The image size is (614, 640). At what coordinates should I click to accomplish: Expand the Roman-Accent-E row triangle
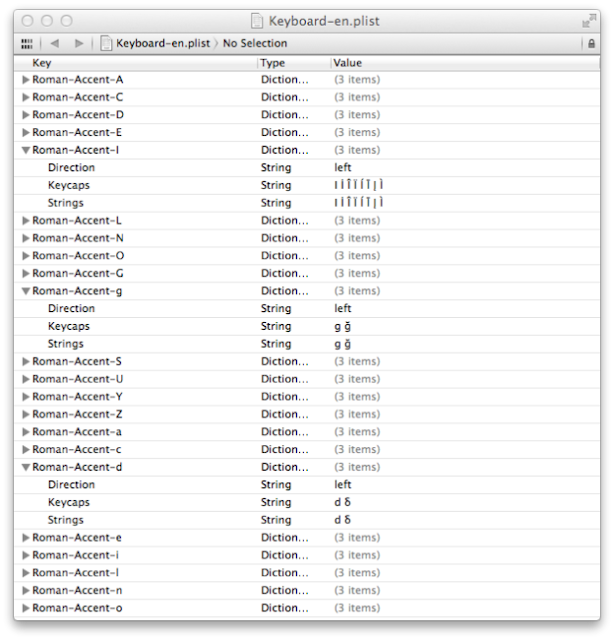26,132
